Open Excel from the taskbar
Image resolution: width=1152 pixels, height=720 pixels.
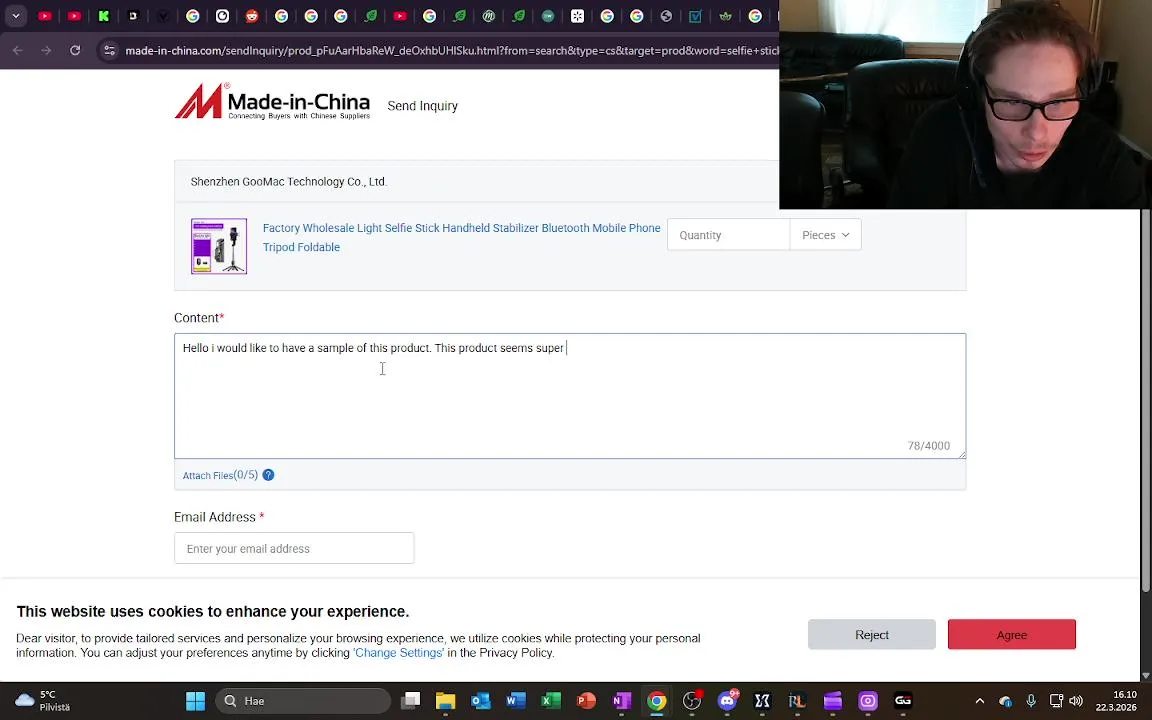[x=550, y=701]
